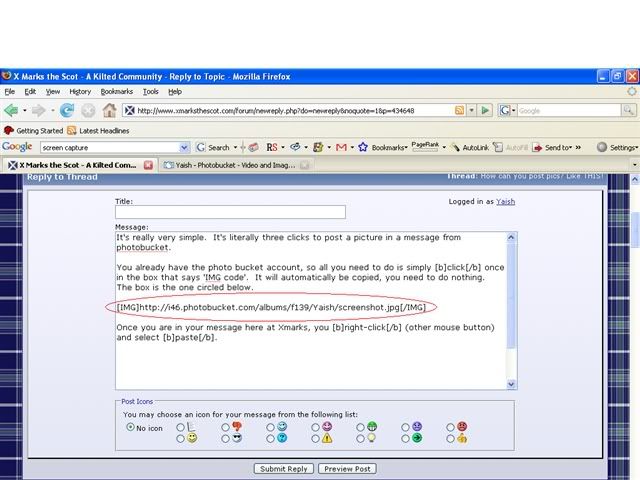Expand the Google toolbar search box dropdown
640x480 pixels.
(x=184, y=147)
